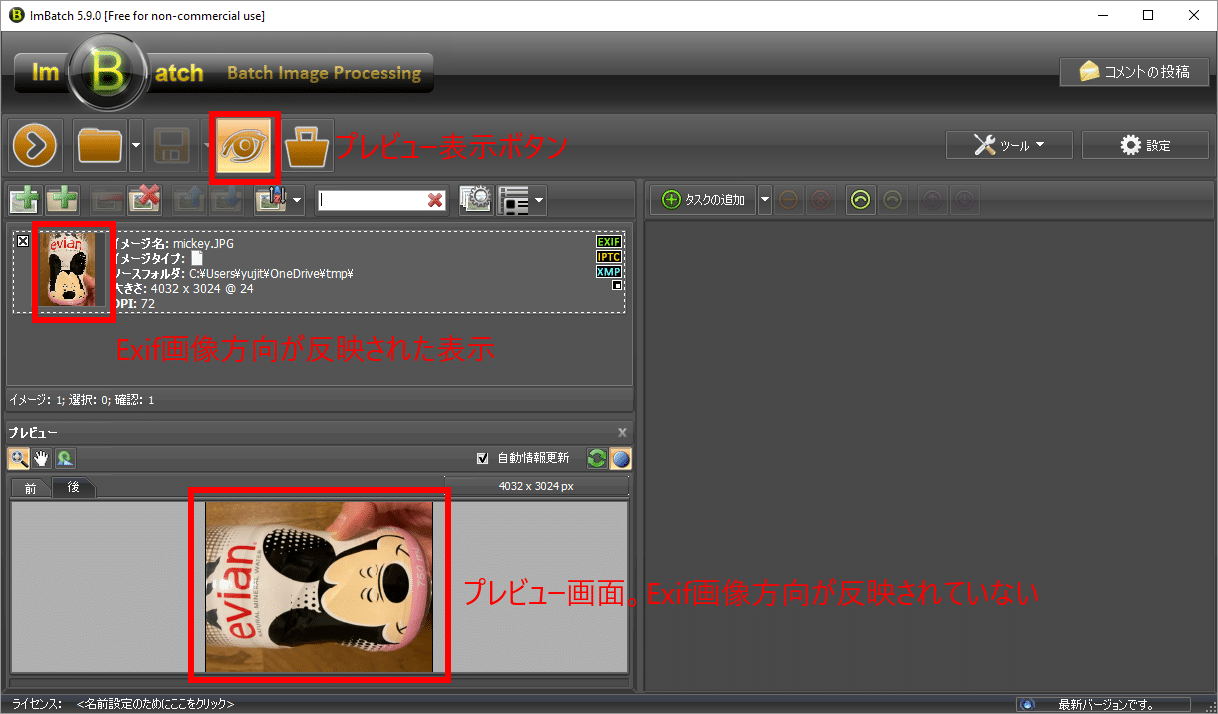Refresh the preview with the green arrows icon
Image resolution: width=1218 pixels, height=714 pixels.
(x=596, y=458)
